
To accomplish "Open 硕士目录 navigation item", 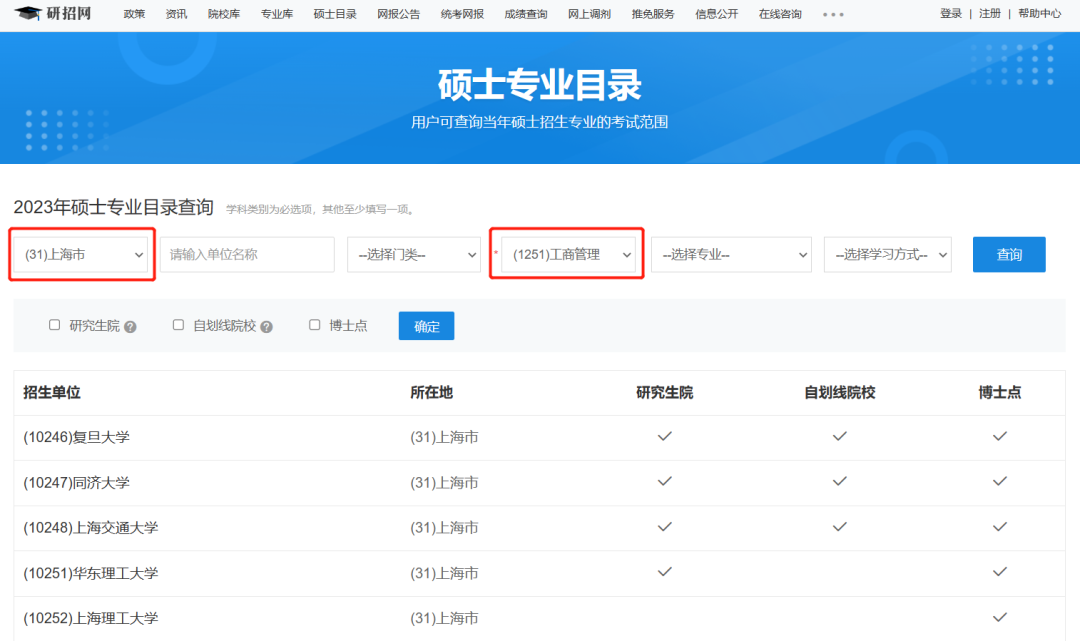I will pyautogui.click(x=335, y=14).
